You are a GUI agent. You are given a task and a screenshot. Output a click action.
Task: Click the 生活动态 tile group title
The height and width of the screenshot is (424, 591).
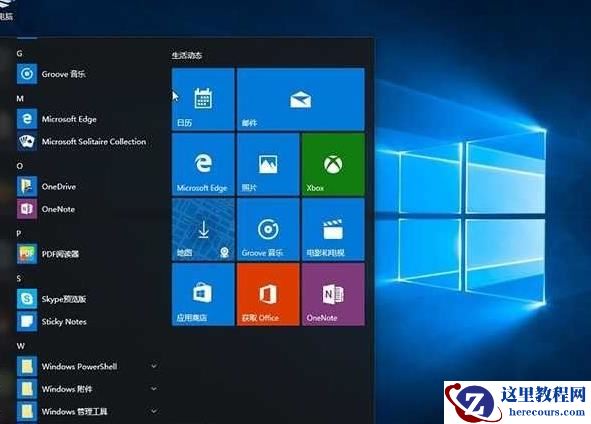coord(187,55)
